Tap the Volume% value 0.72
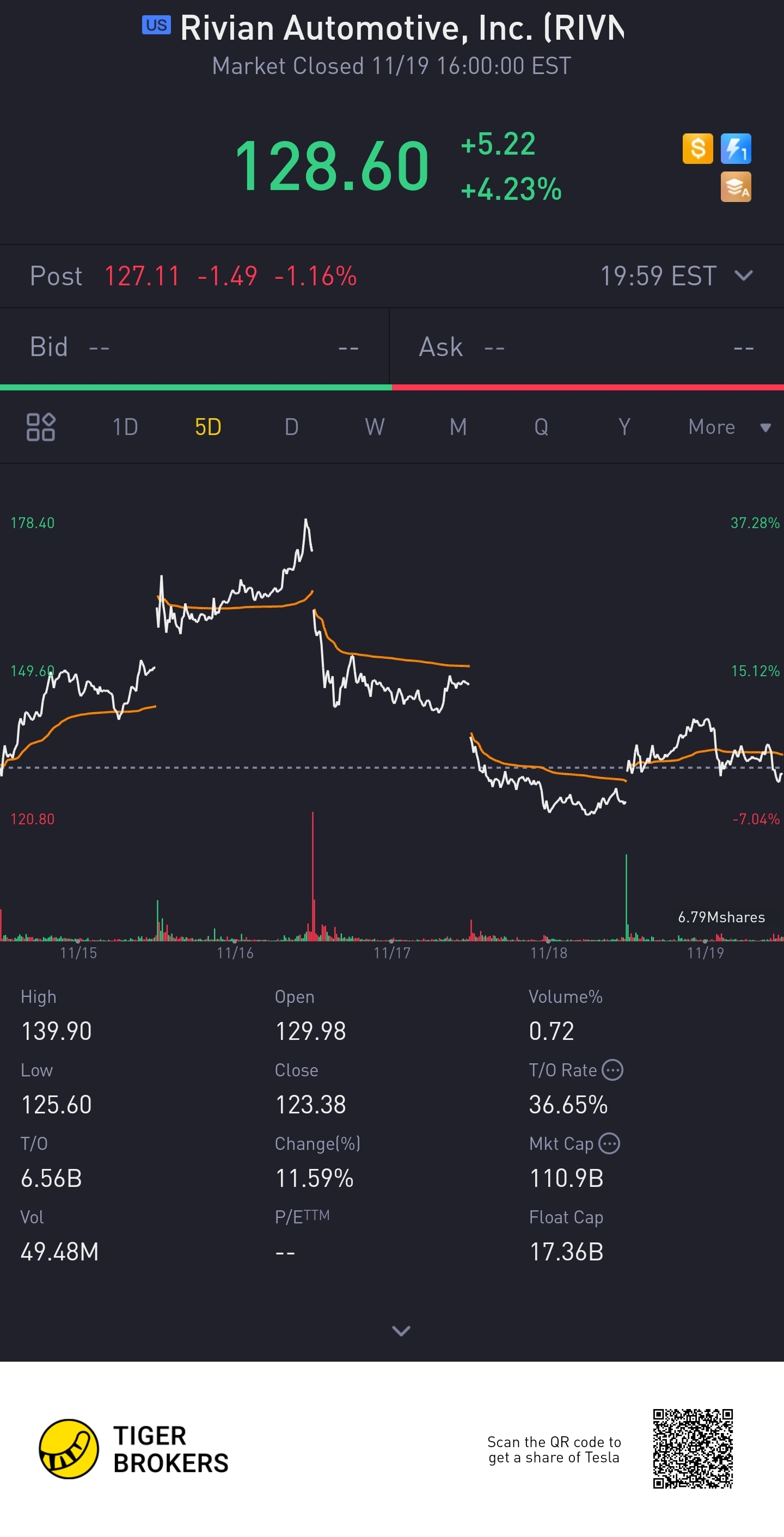The height and width of the screenshot is (1537, 784). point(552,1031)
